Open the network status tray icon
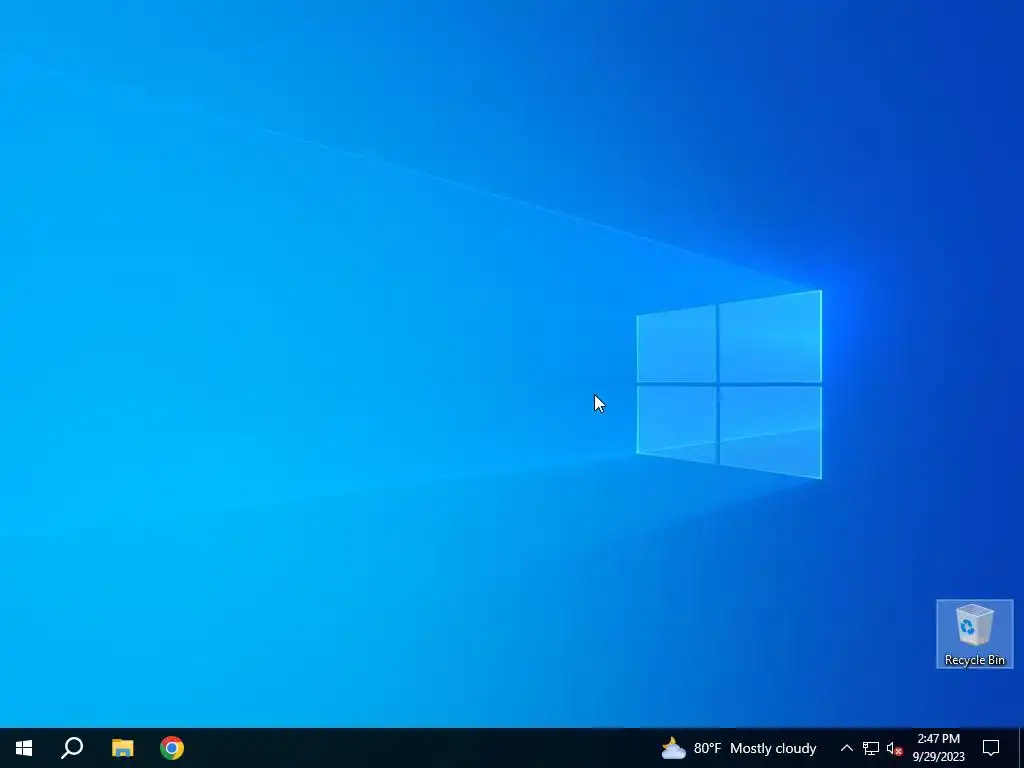 [x=871, y=748]
